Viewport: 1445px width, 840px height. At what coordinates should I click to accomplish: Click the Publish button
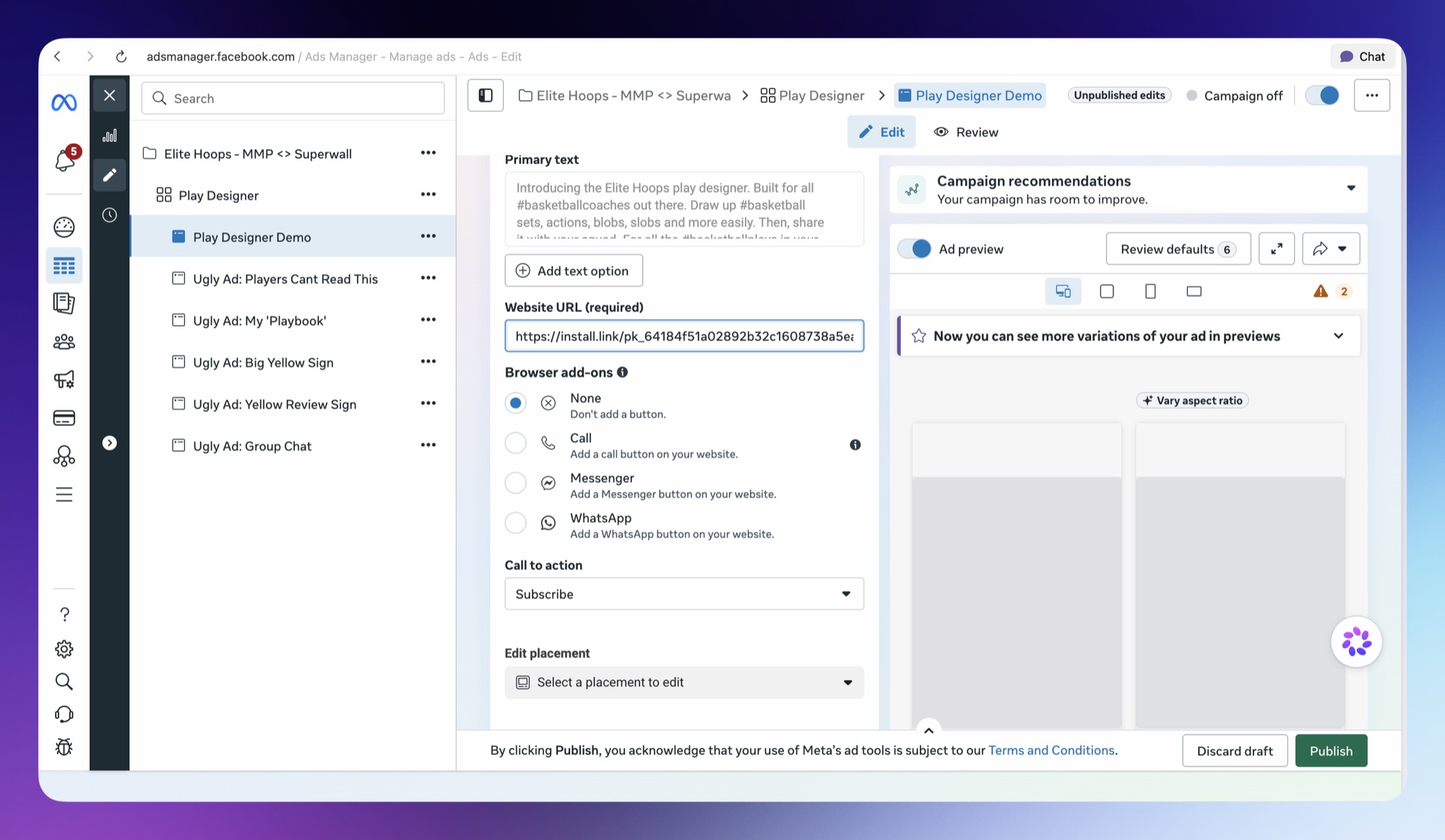pyautogui.click(x=1331, y=750)
